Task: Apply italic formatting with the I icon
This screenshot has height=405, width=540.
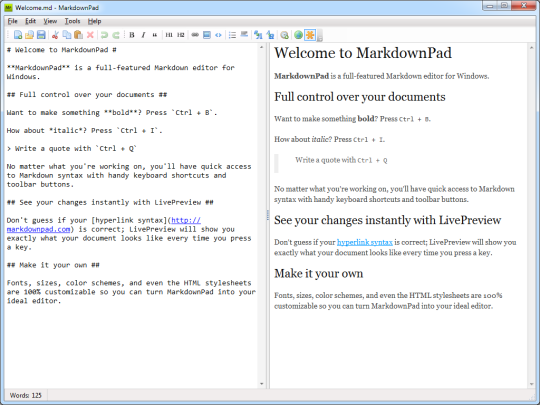Action: point(143,35)
